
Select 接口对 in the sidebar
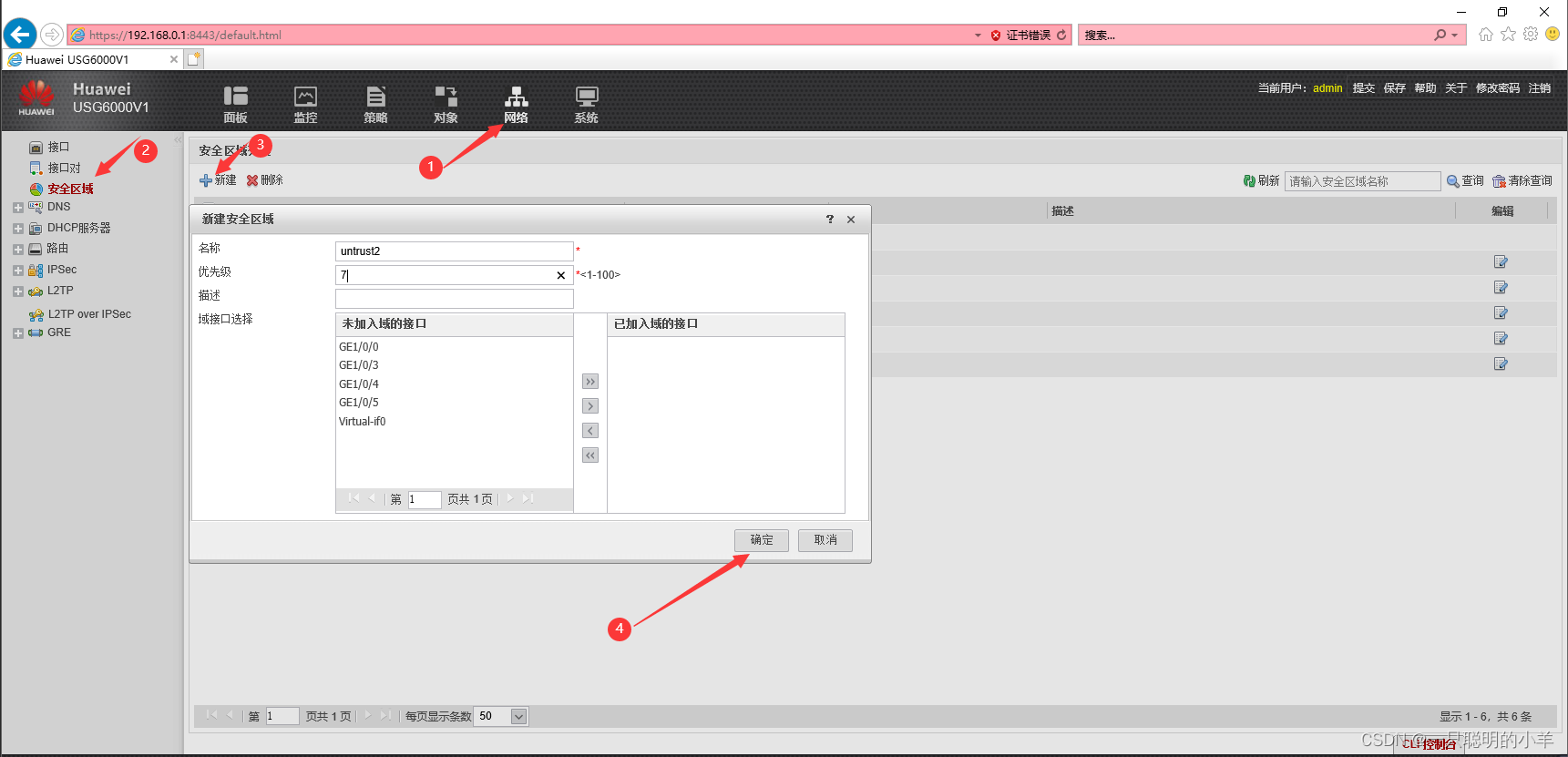point(64,168)
